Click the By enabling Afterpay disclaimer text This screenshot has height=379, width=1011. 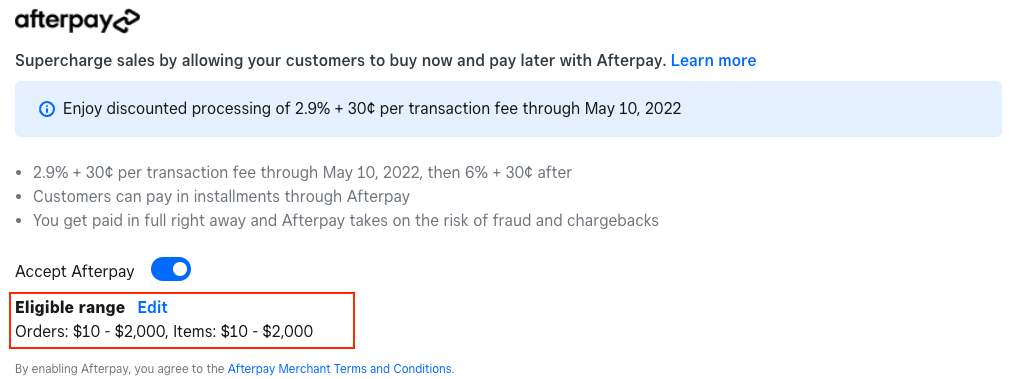coord(120,369)
